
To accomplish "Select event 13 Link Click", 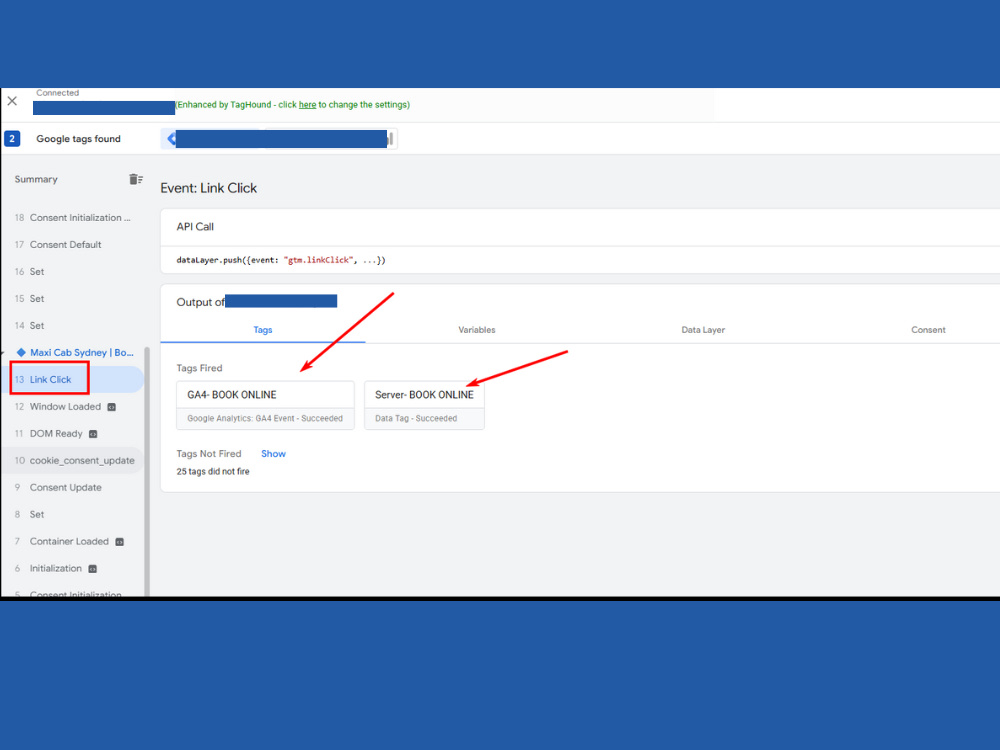I will pos(73,379).
